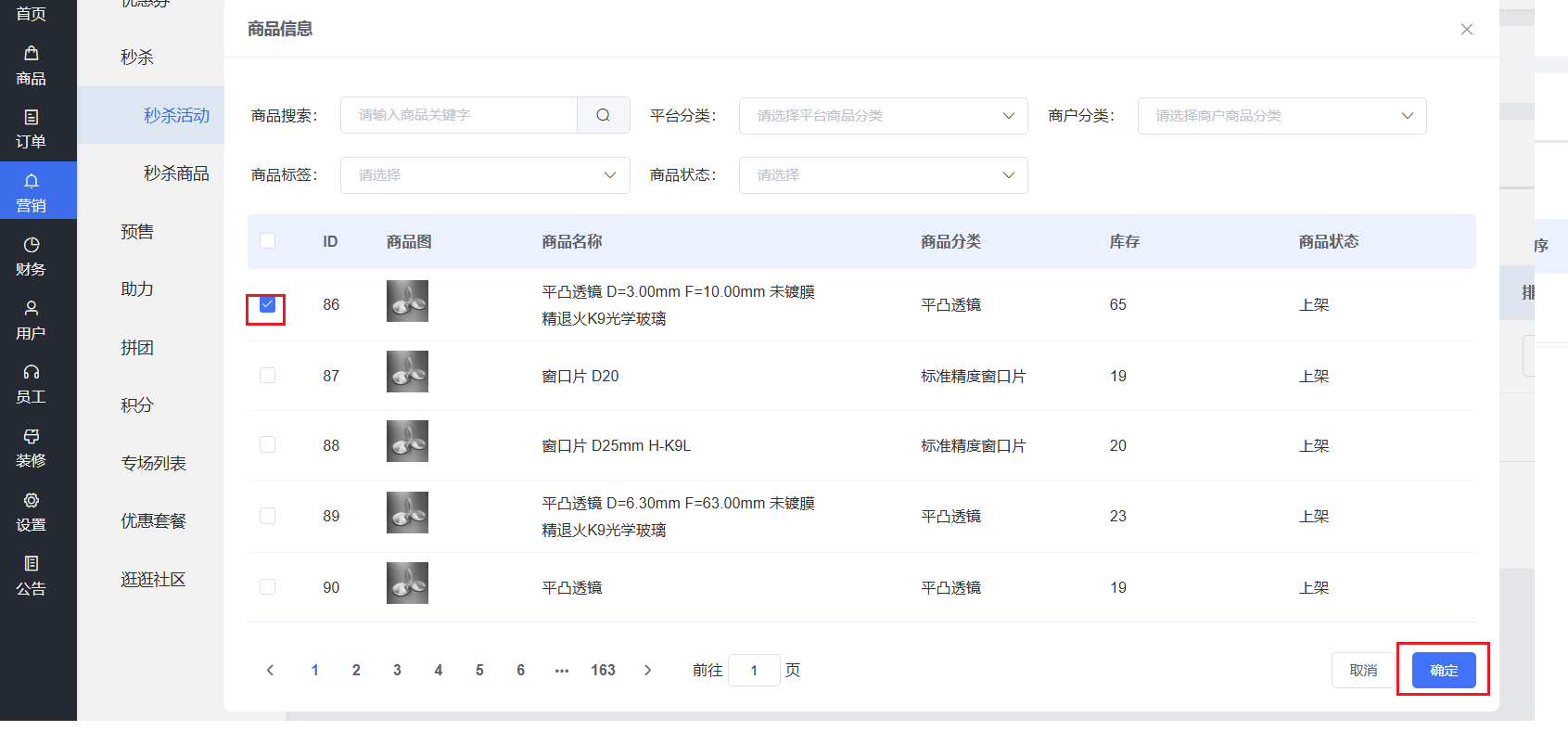The height and width of the screenshot is (731, 1568).
Task: Click the 取消 cancel button
Action: 1363,670
